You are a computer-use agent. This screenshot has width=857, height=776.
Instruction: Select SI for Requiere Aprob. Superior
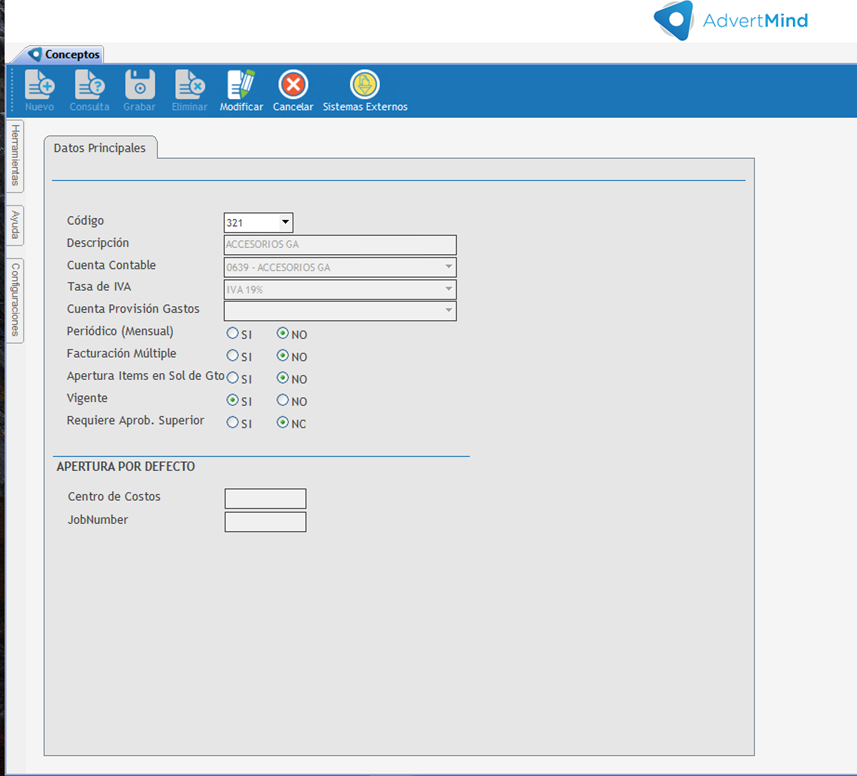click(232, 422)
